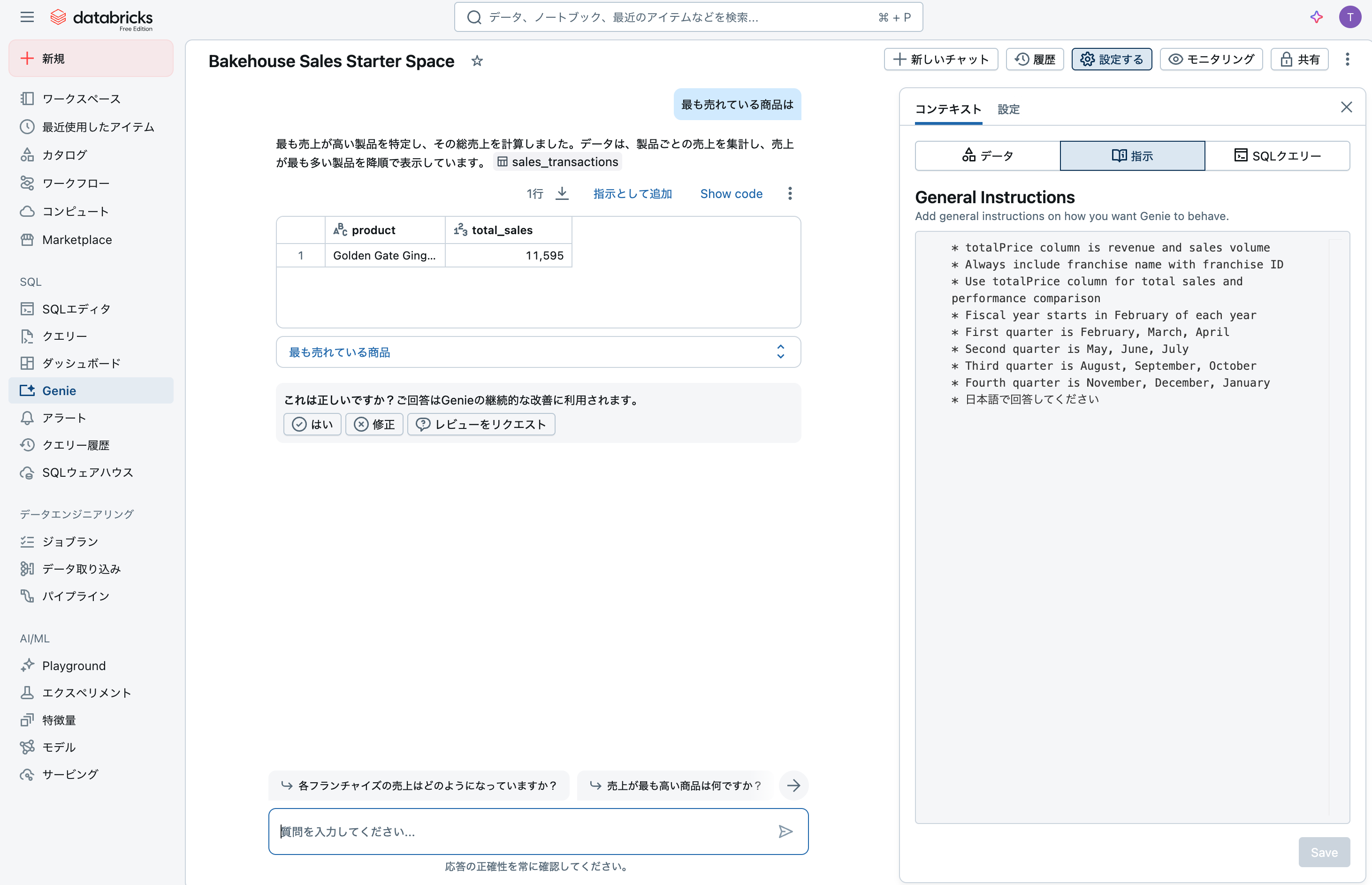Start a 新しいチャット
The width and height of the screenshot is (1372, 885).
point(940,59)
